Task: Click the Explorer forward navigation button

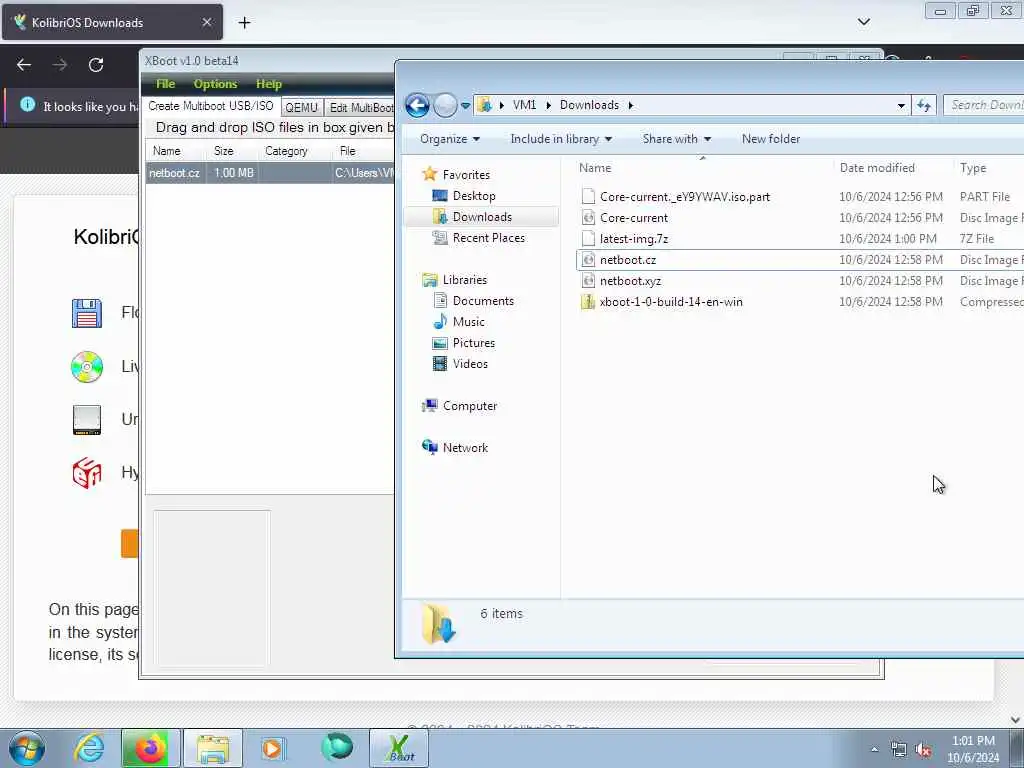Action: 445,105
